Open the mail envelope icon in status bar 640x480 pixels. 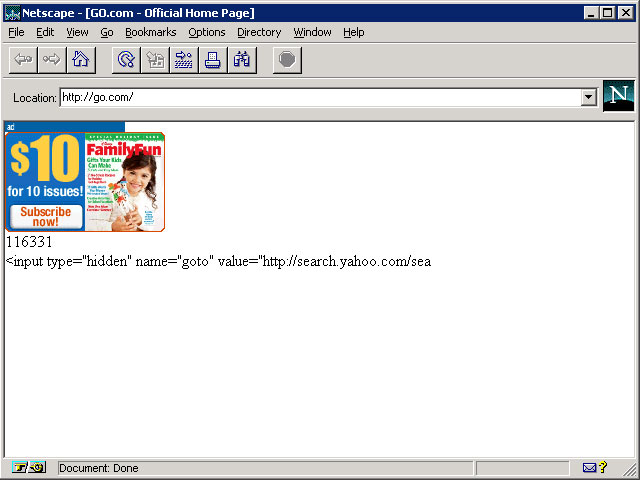pos(589,467)
